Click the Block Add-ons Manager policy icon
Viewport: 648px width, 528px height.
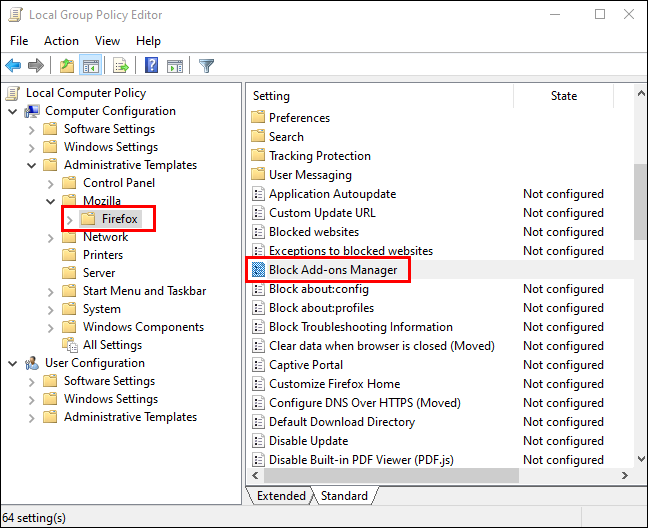[x=258, y=270]
